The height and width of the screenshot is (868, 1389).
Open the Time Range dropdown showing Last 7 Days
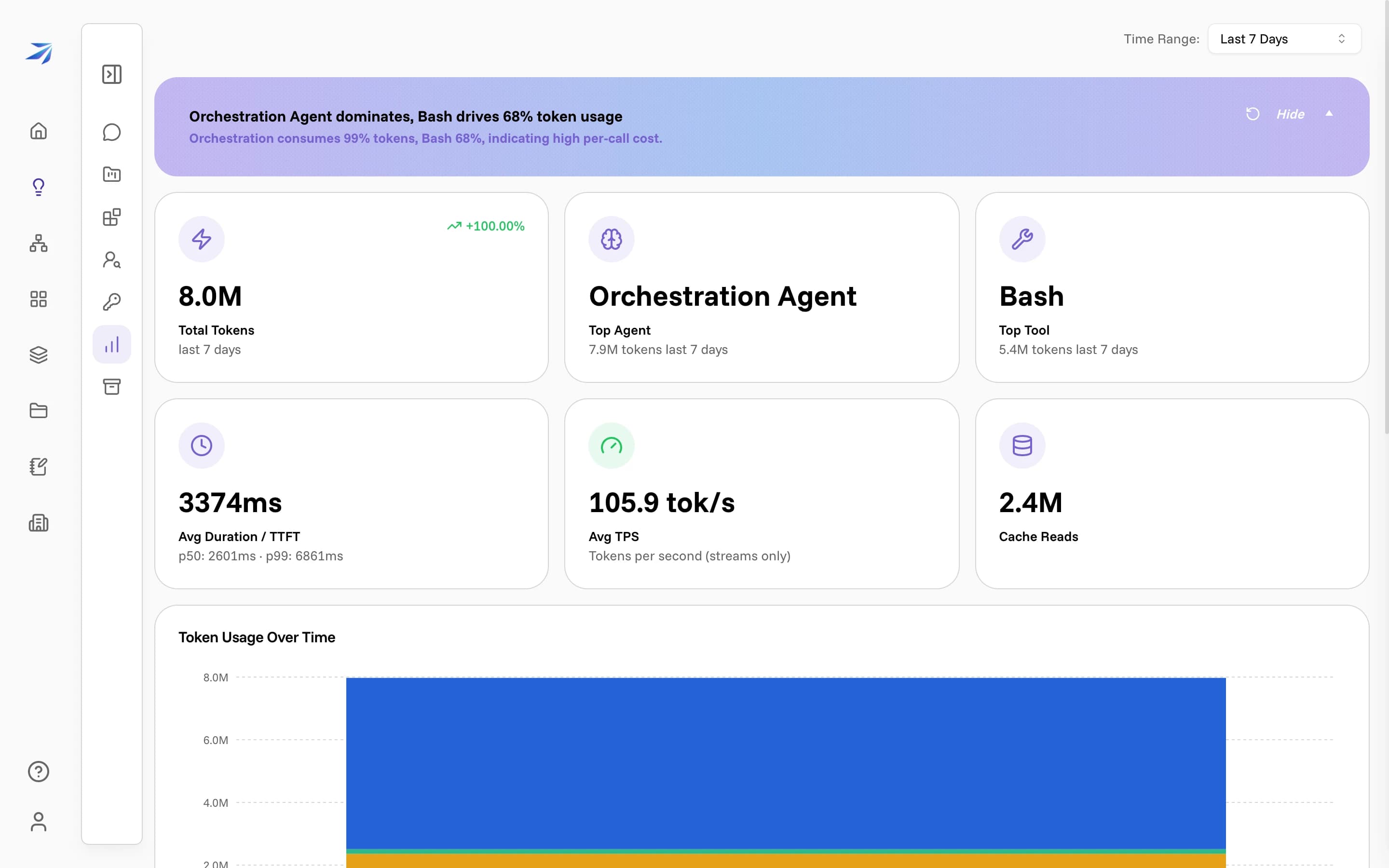click(1284, 39)
